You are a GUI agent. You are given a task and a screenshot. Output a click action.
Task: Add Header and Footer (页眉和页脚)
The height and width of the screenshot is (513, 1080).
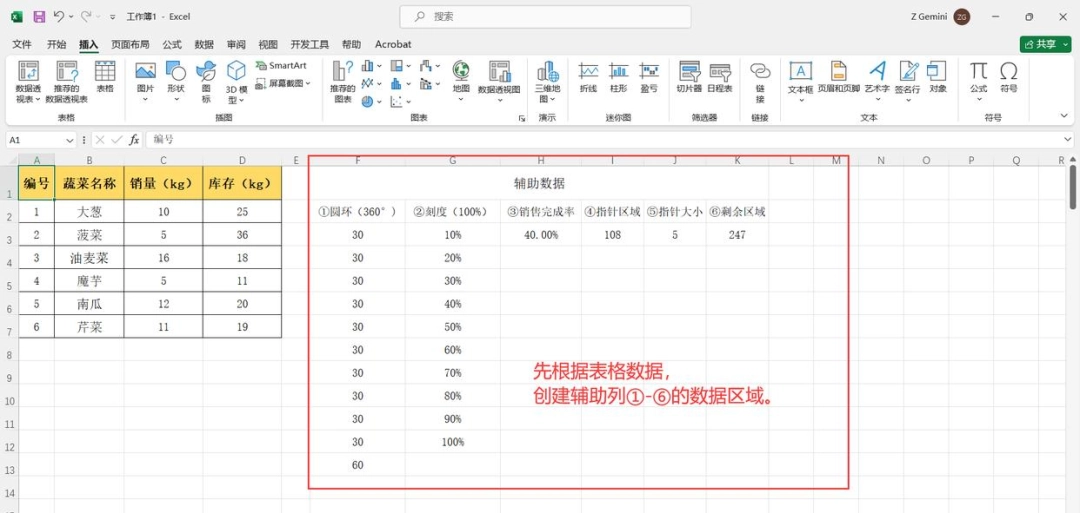tap(839, 77)
